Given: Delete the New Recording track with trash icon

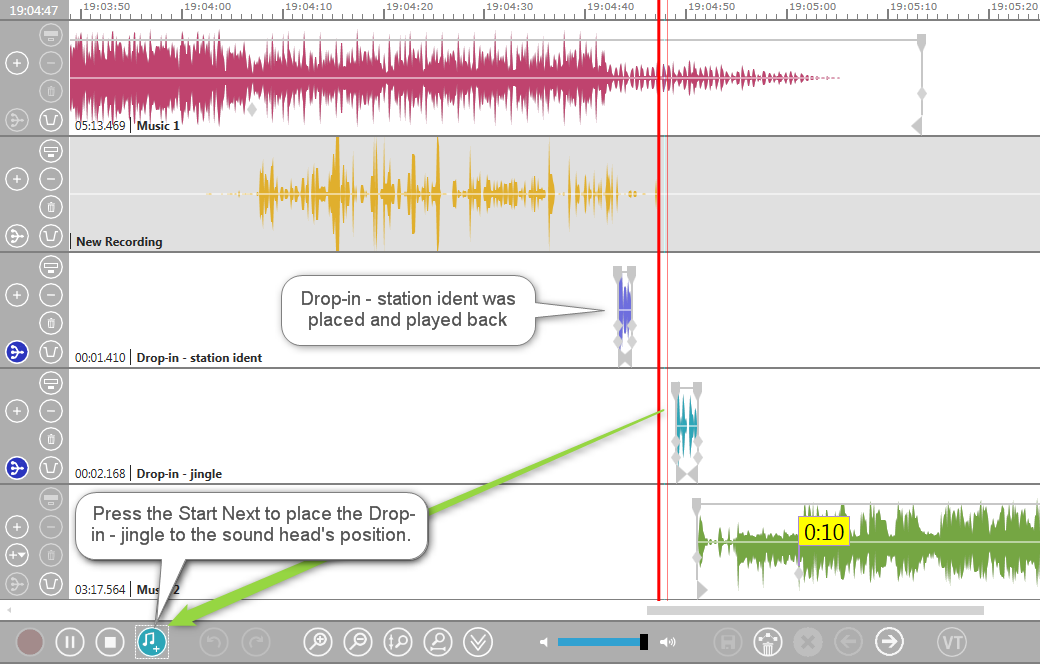Looking at the screenshot, I should click(x=51, y=208).
